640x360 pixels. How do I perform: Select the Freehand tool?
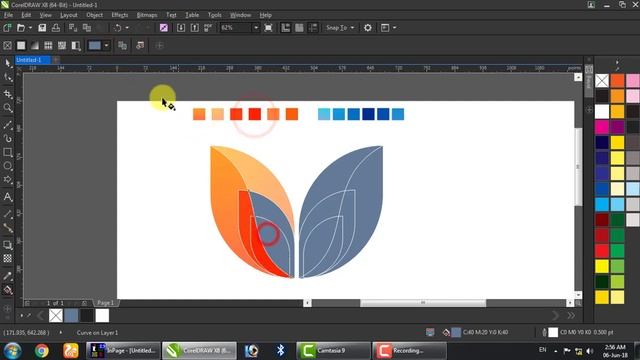[x=7, y=125]
